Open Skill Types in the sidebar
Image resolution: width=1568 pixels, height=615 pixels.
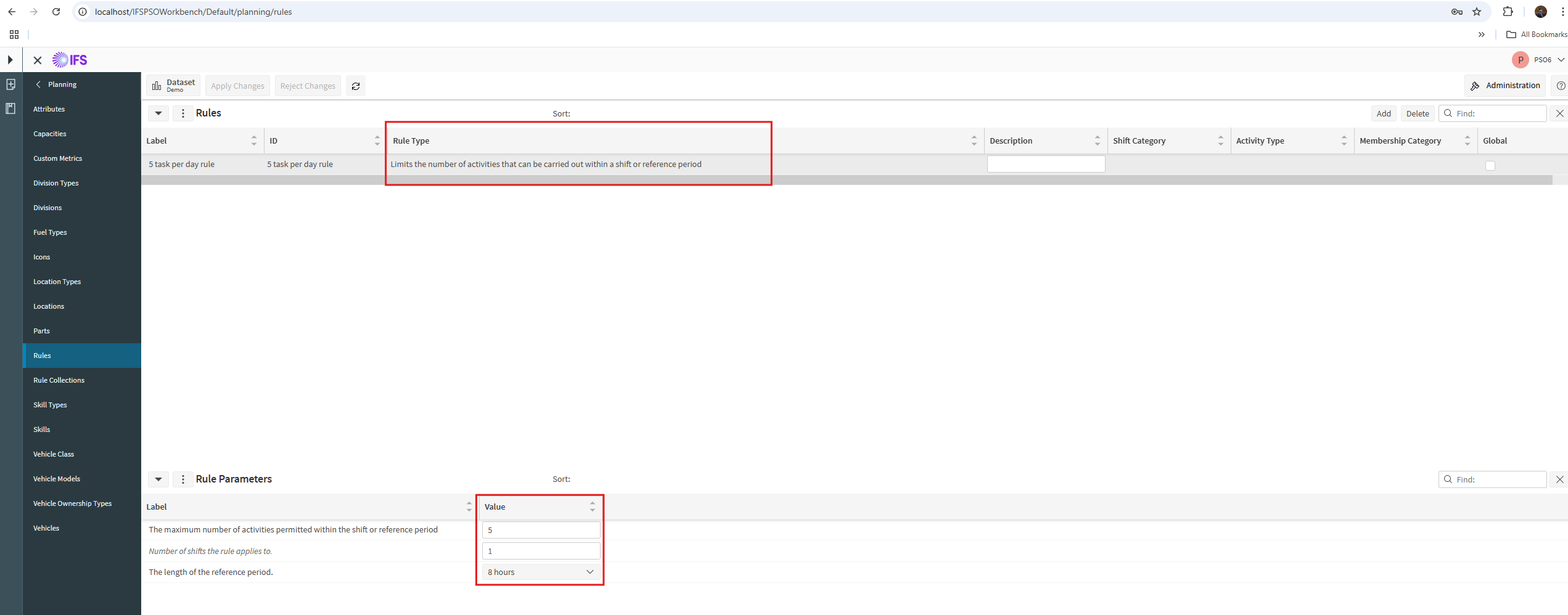[82, 405]
